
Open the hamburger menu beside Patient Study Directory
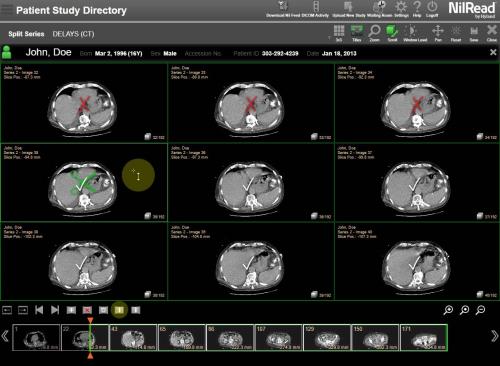(x=7, y=9)
